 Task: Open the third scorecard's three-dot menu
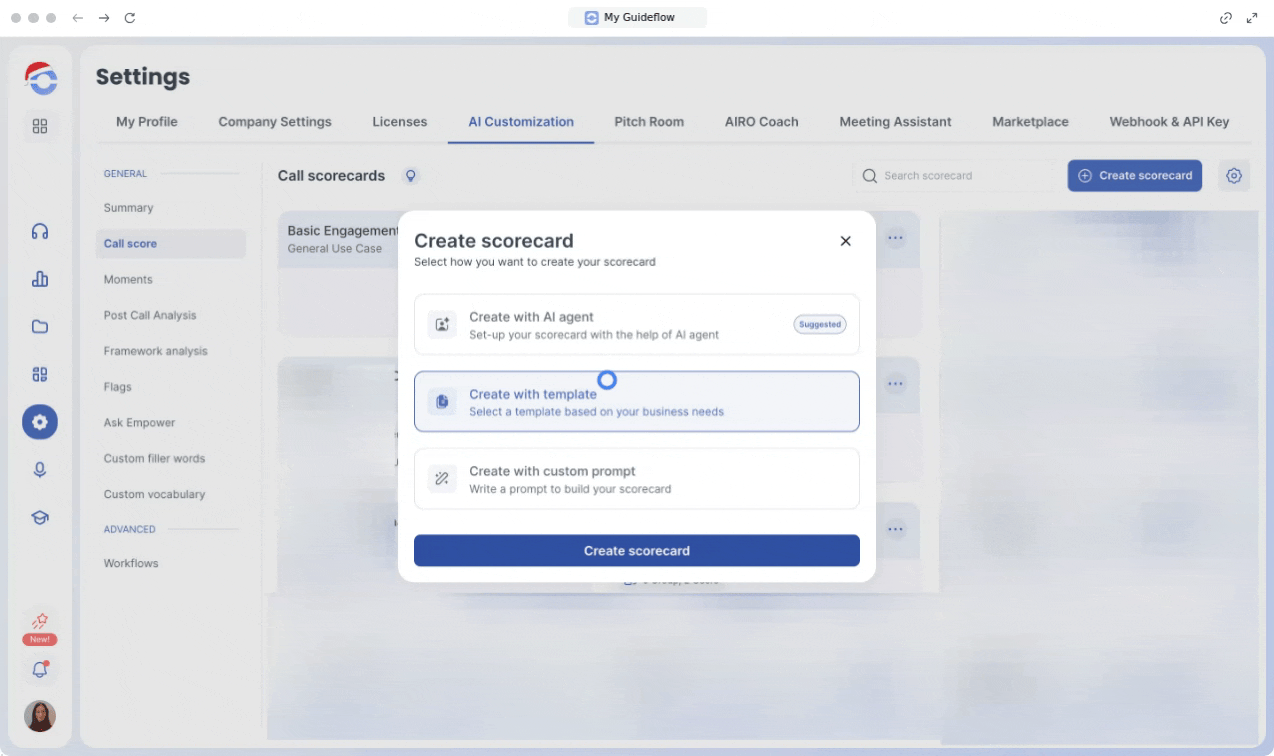click(x=895, y=529)
